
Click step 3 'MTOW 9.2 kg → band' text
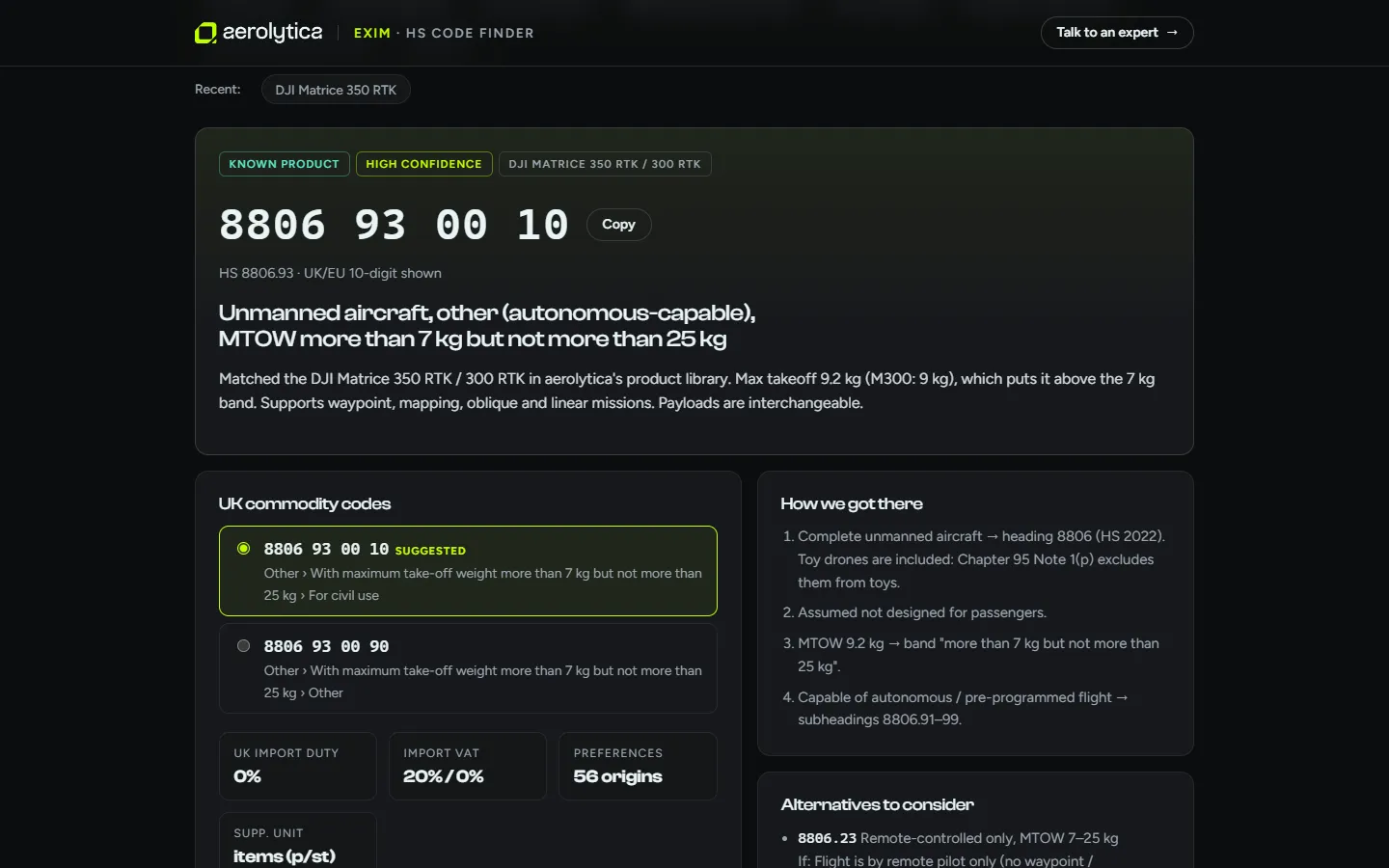tap(978, 655)
